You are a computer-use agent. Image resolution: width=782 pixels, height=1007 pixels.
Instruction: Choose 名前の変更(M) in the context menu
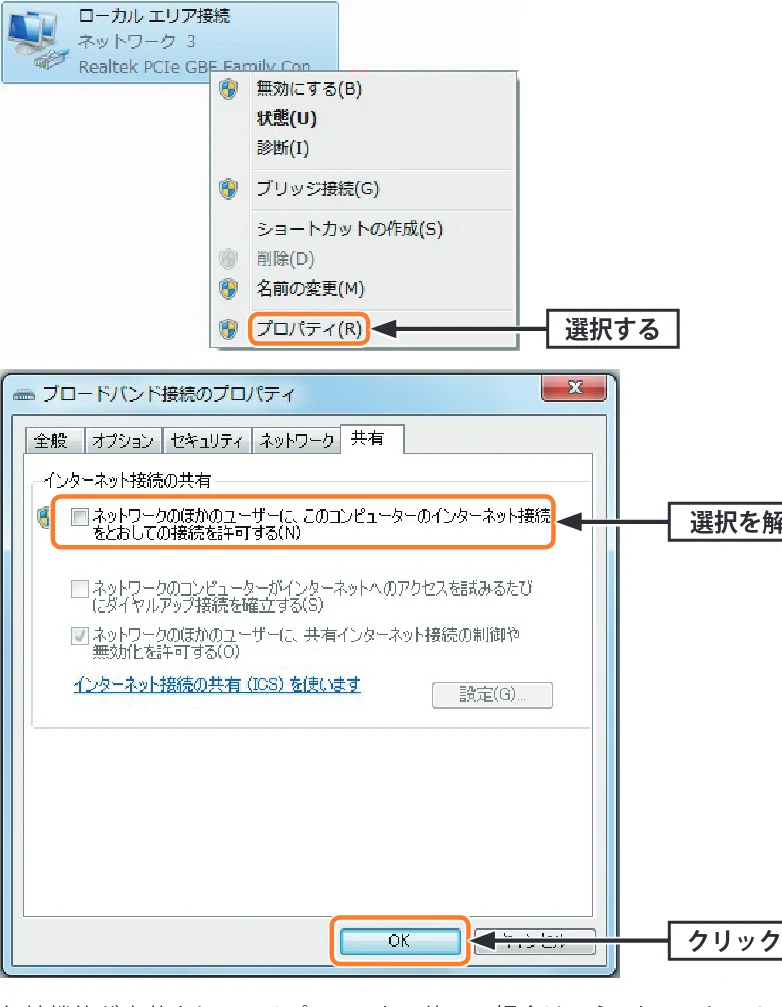310,288
